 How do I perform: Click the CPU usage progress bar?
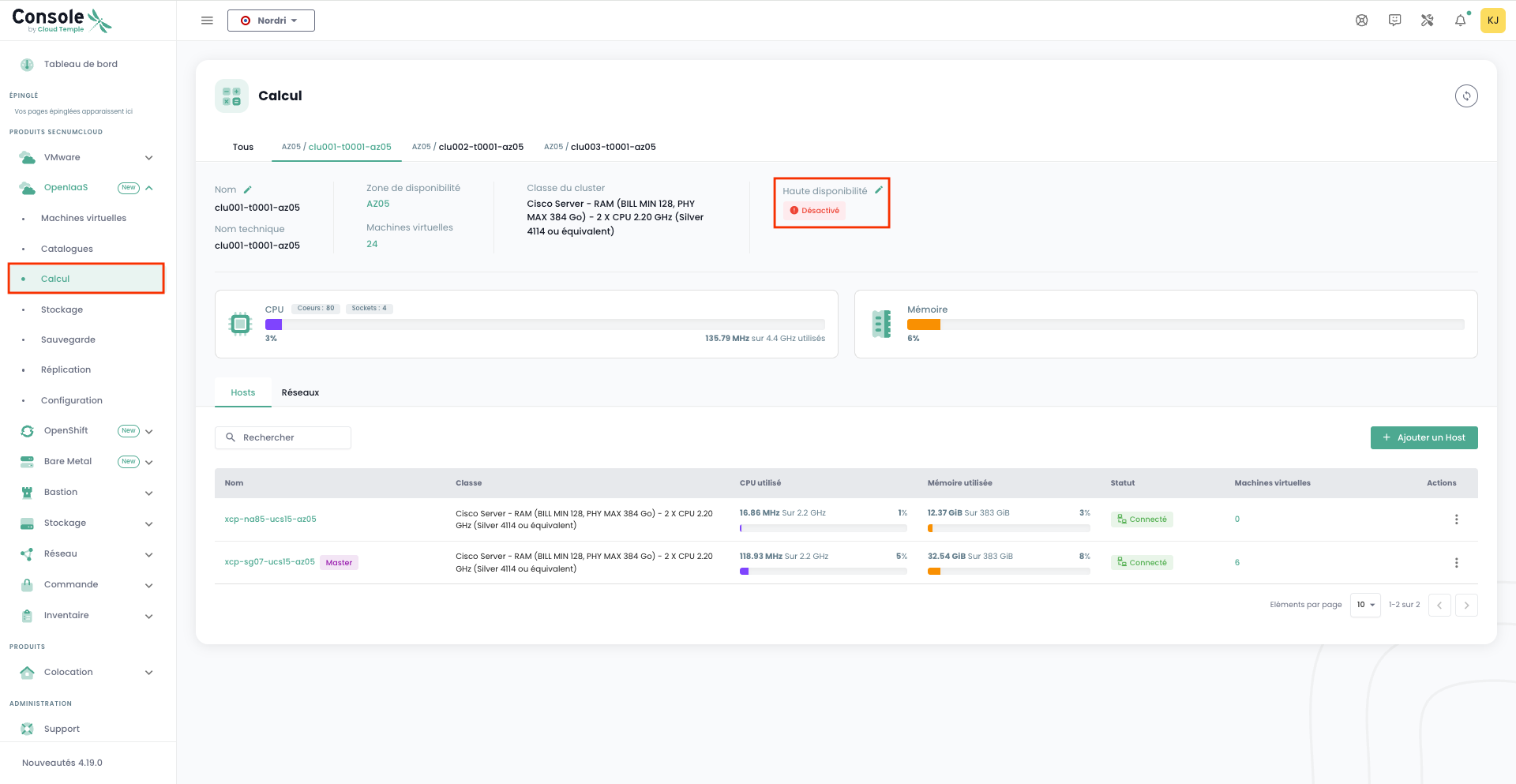545,324
